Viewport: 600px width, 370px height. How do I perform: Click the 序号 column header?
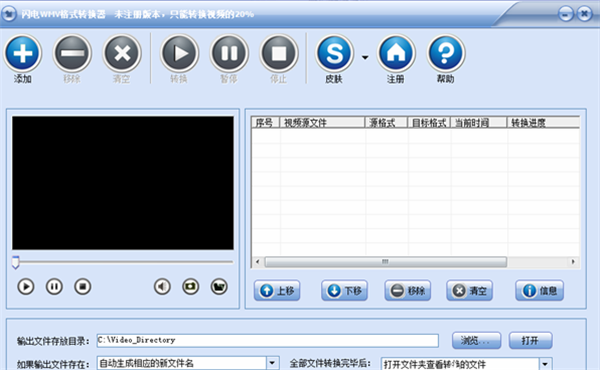click(266, 123)
